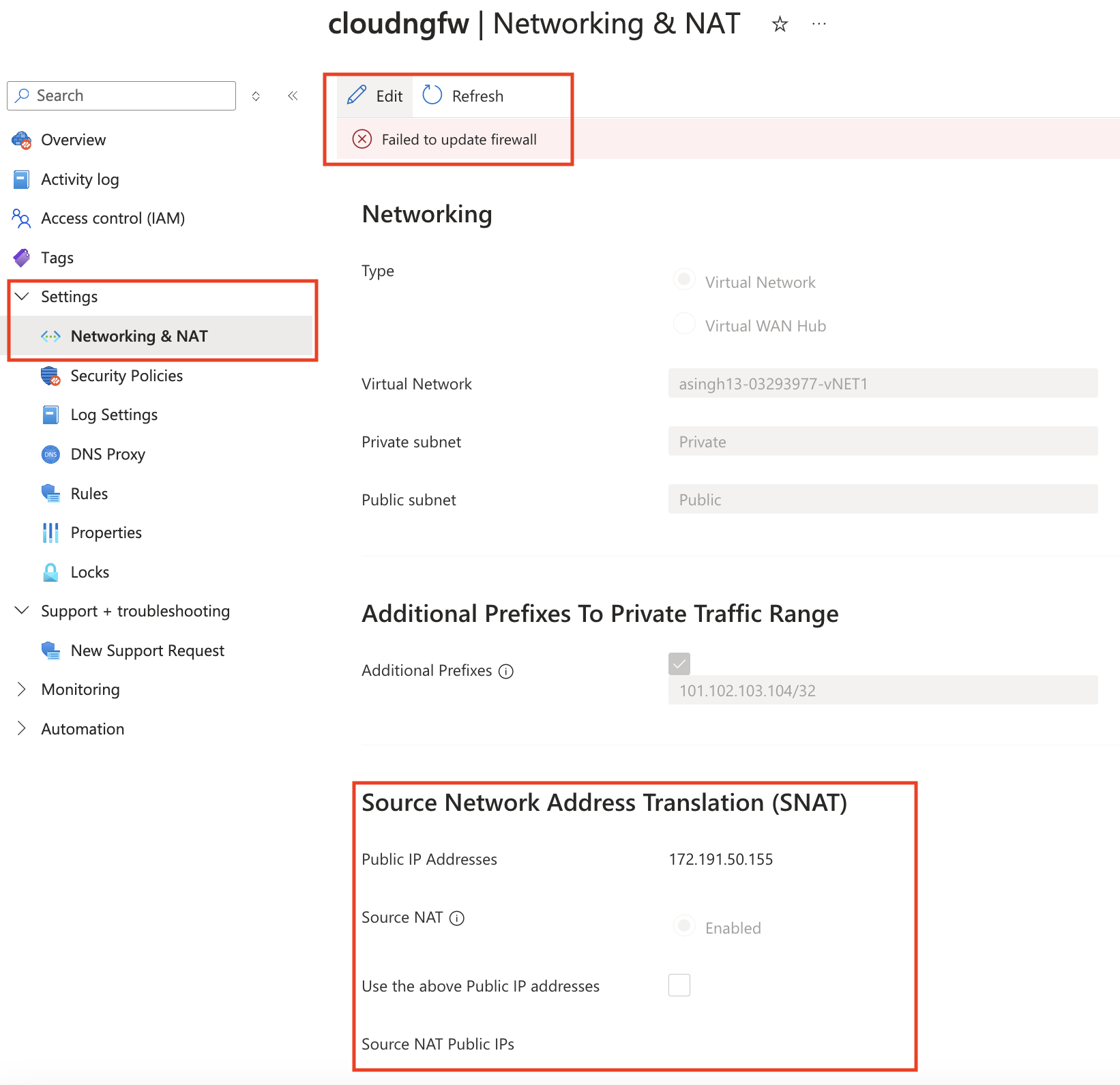
Task: Star cloudngfw as a favorite
Action: [779, 24]
